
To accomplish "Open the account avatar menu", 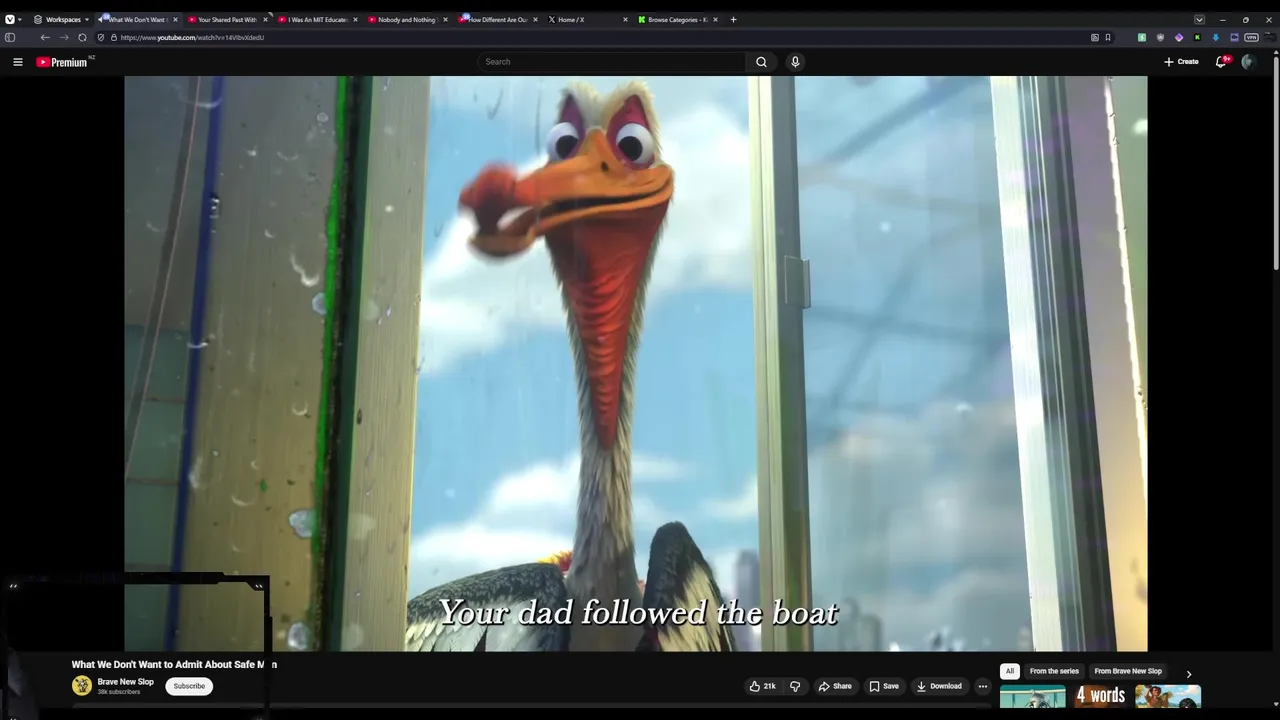I will 1248,62.
